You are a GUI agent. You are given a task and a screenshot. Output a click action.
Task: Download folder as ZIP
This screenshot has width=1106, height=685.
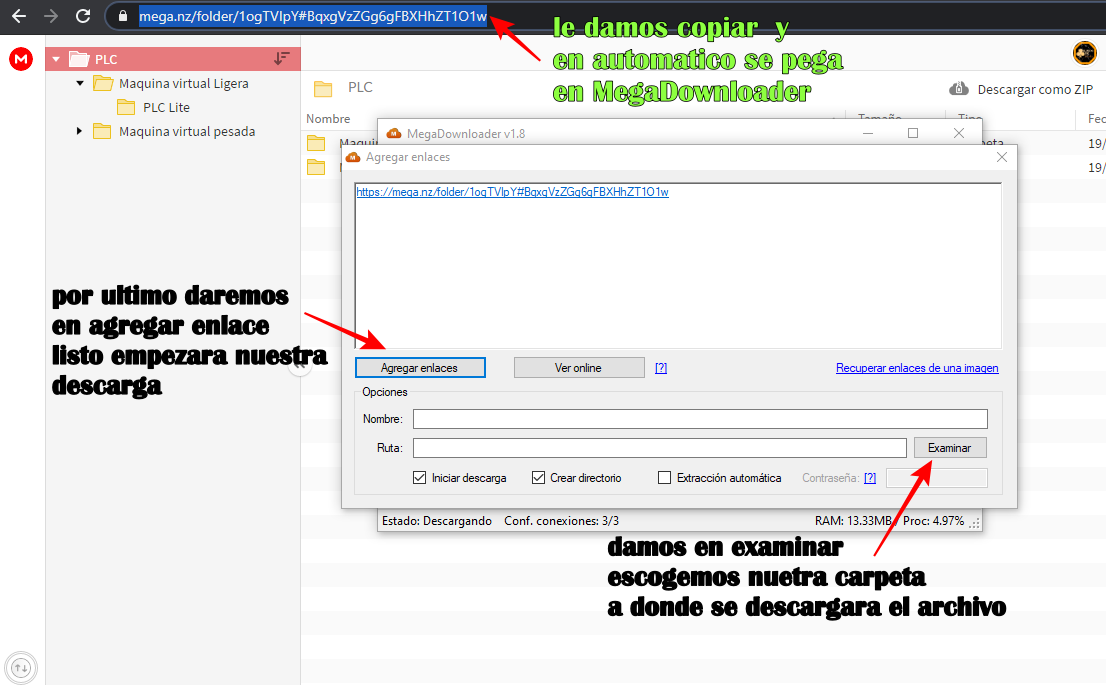pyautogui.click(x=1021, y=89)
